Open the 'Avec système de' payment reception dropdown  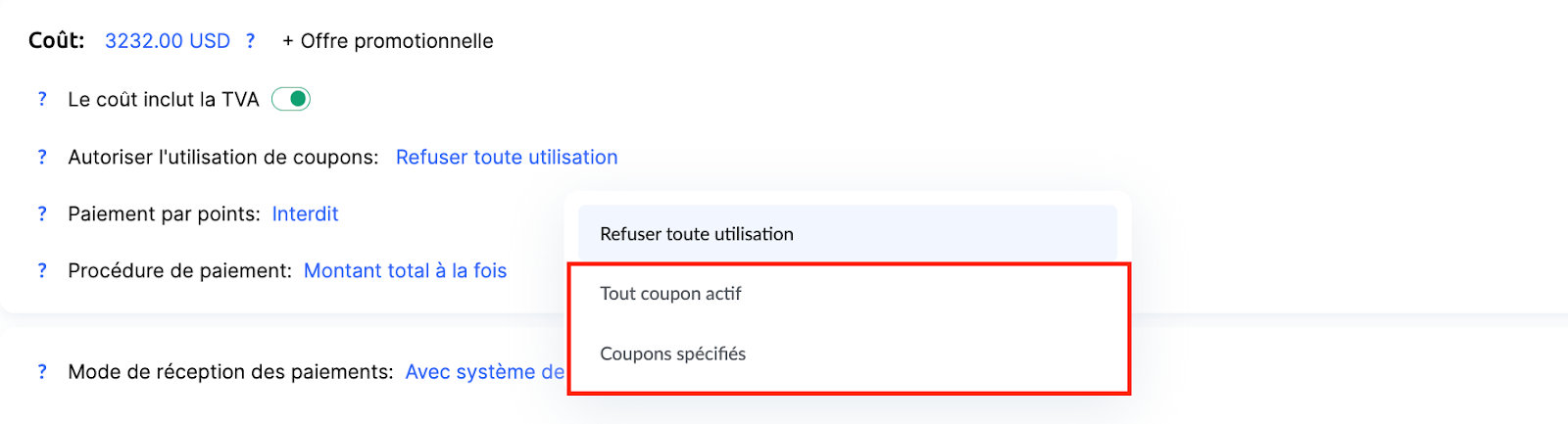coord(484,372)
